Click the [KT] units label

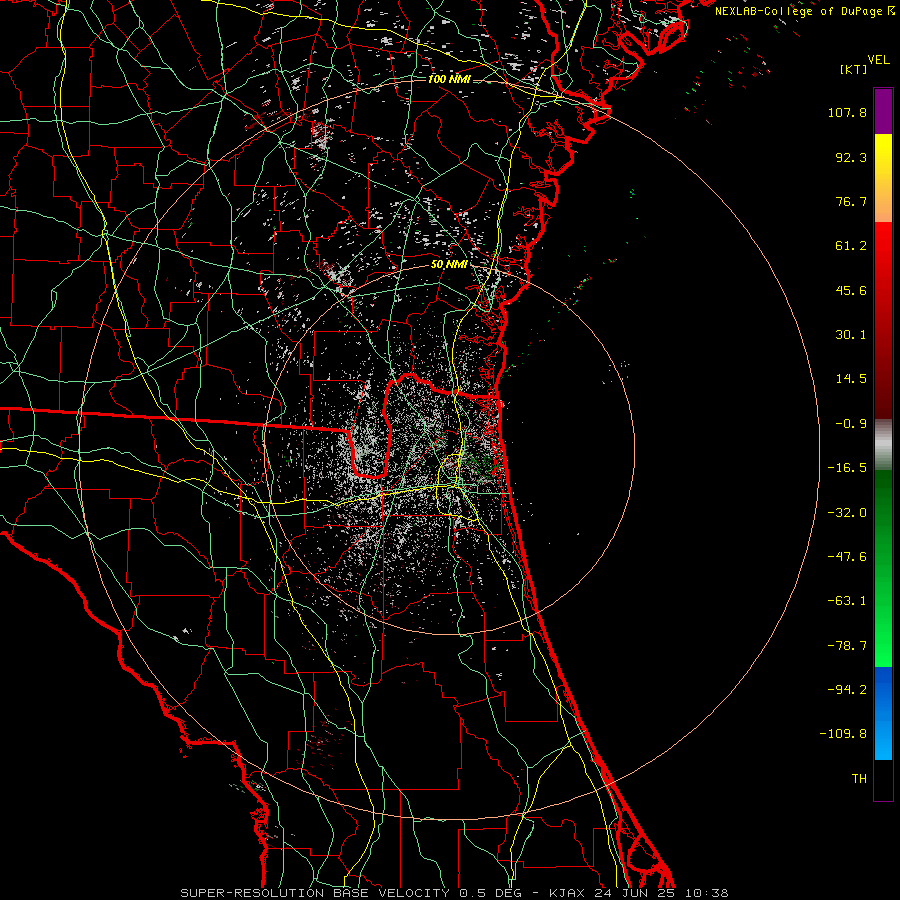pyautogui.click(x=854, y=69)
